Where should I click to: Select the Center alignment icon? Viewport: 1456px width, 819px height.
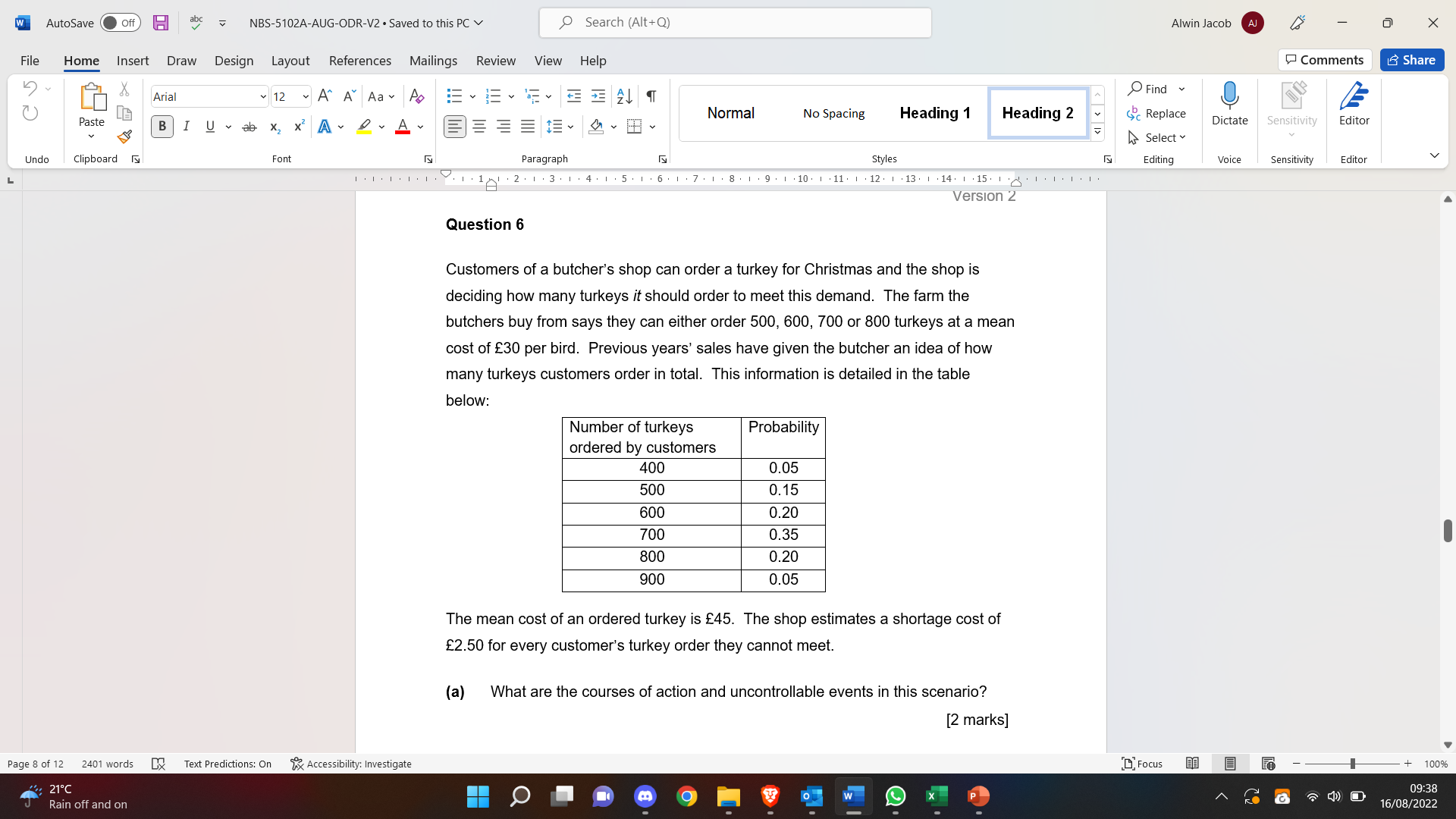(x=479, y=126)
